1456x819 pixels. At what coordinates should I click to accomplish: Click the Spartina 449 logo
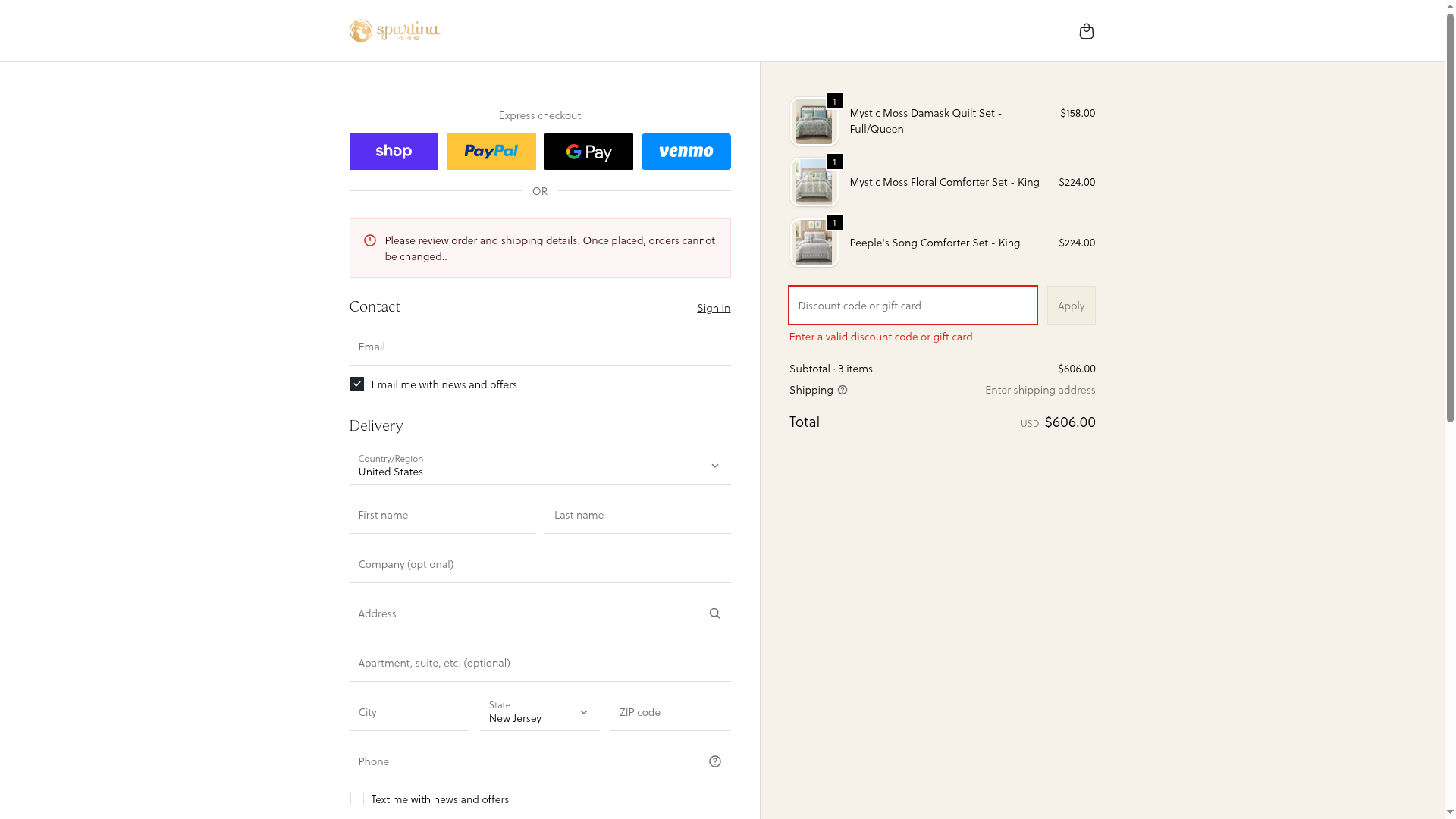pos(394,31)
